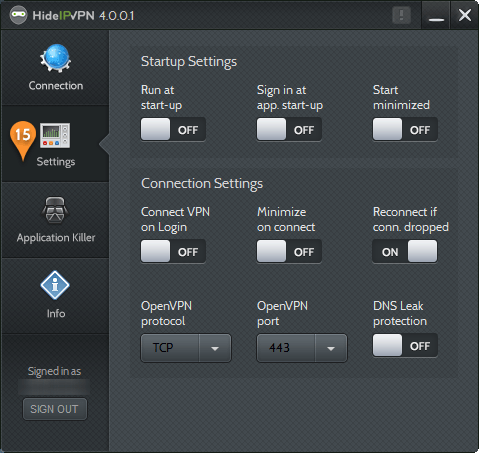Click the HideIPVPN 4.0.0.1 title text
This screenshot has height=453, width=479.
tap(83, 16)
